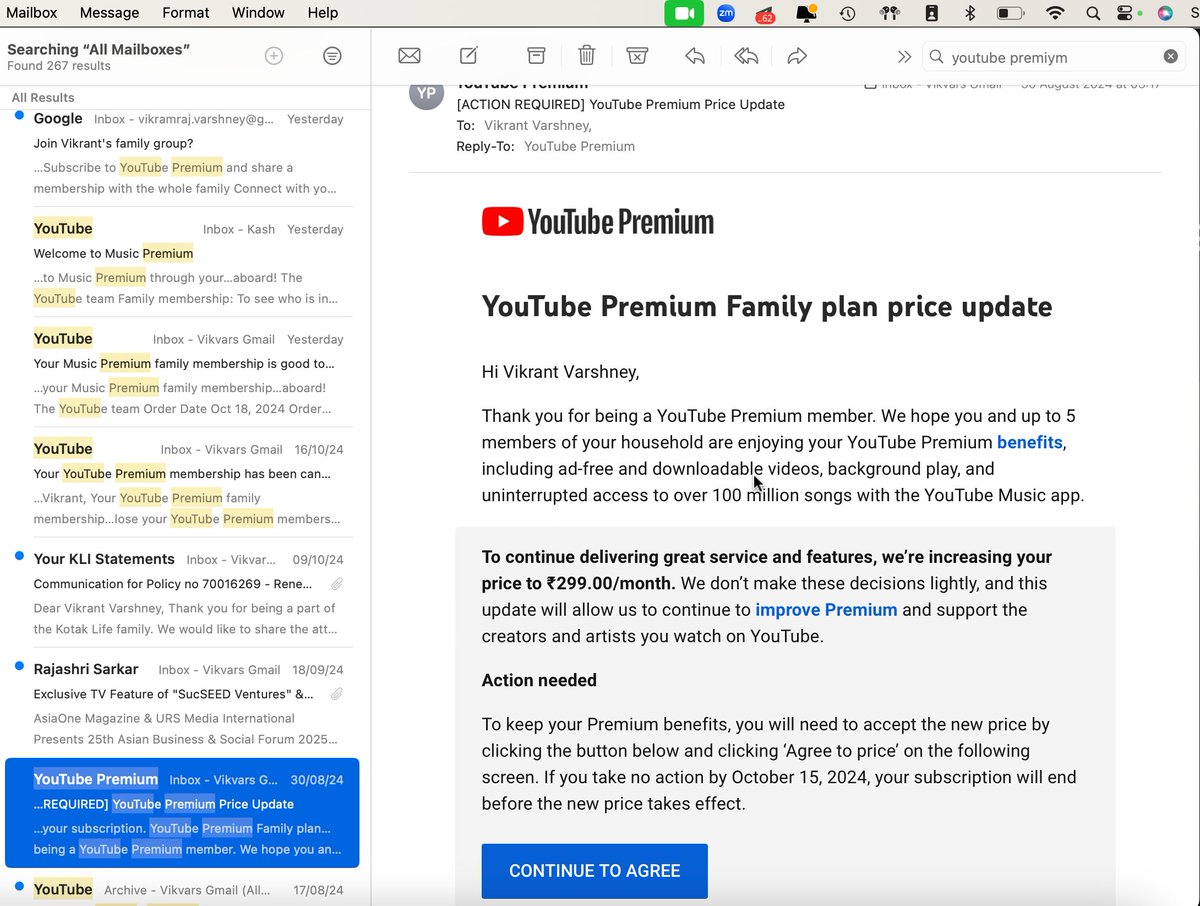
Task: Delete the selected message with trash icon
Action: (587, 56)
